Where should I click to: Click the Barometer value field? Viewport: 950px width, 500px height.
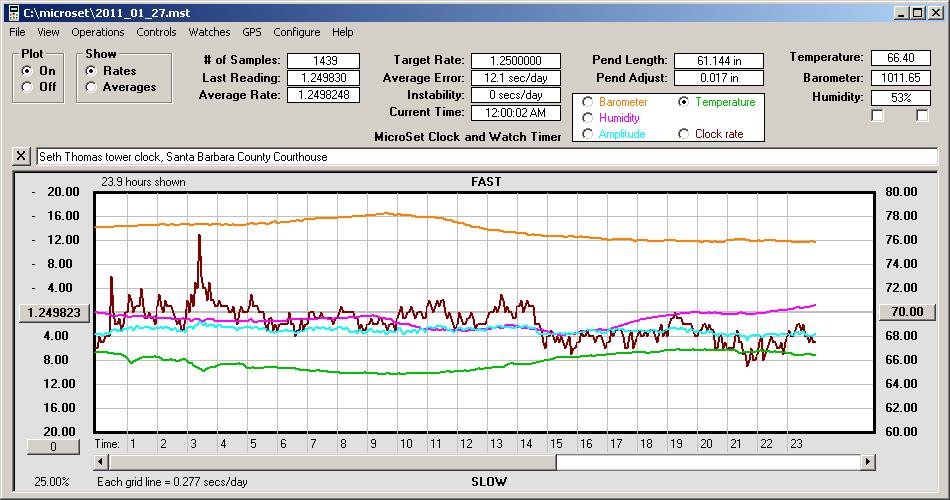(900, 78)
